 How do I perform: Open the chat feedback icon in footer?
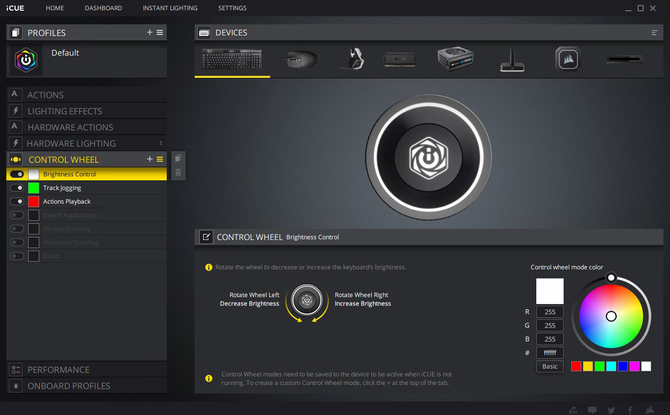click(592, 410)
